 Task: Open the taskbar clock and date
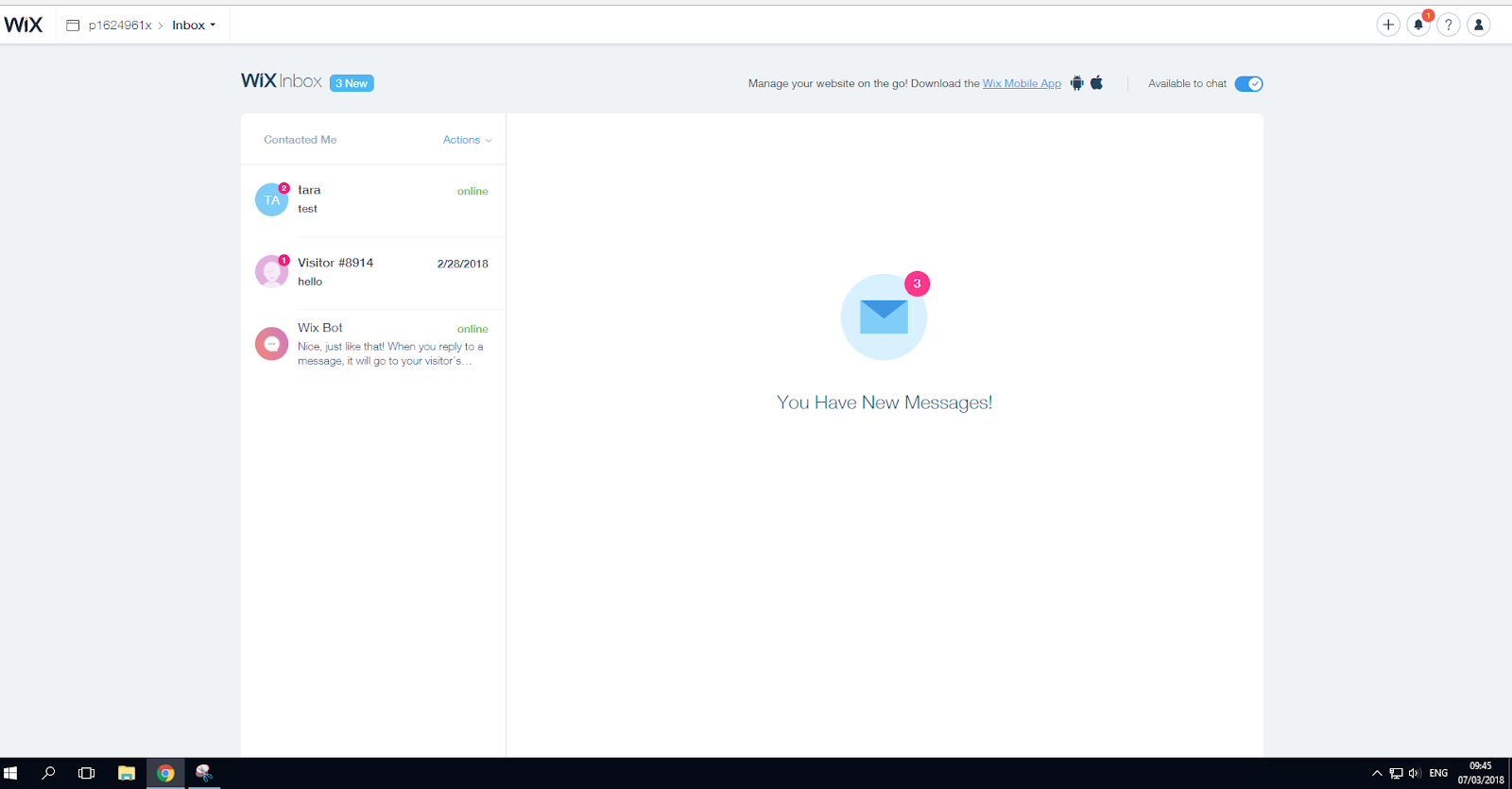(x=1481, y=773)
